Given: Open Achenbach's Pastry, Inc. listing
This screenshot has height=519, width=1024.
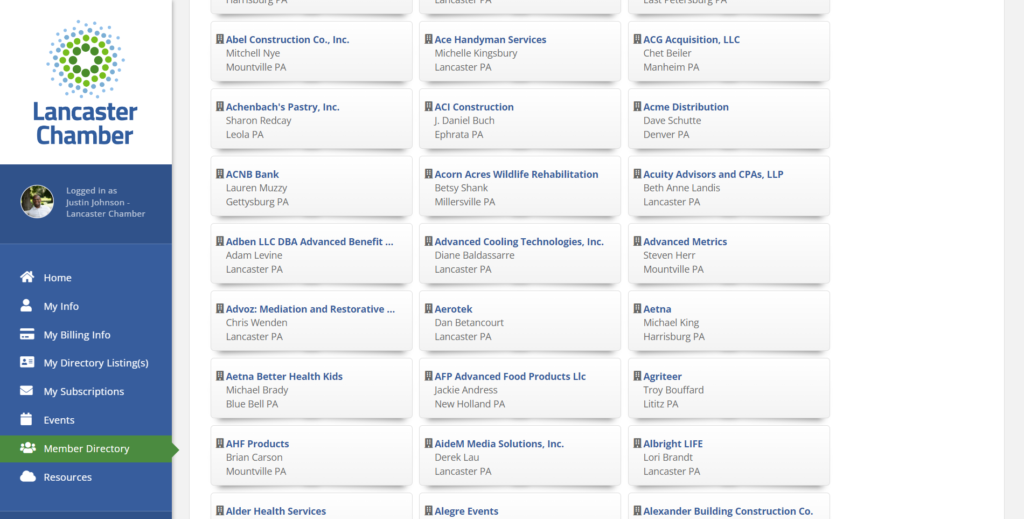Looking at the screenshot, I should [x=283, y=107].
